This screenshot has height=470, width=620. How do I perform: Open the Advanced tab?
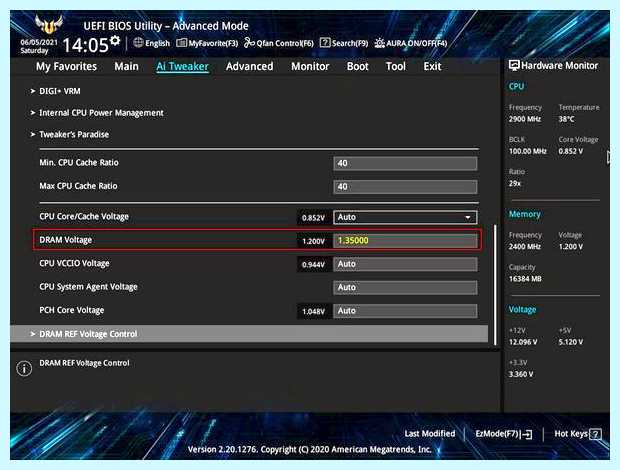pos(250,66)
